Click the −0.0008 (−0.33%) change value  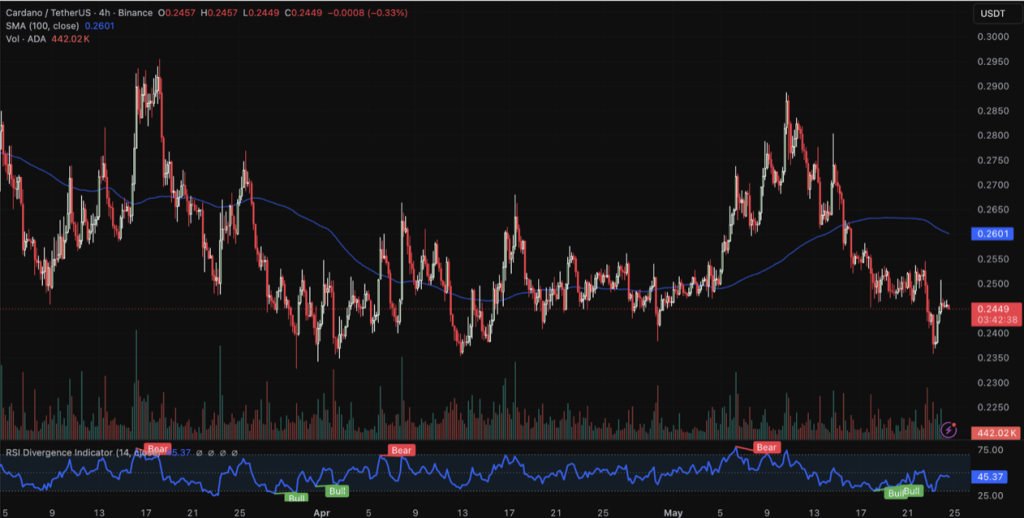pyautogui.click(x=367, y=12)
